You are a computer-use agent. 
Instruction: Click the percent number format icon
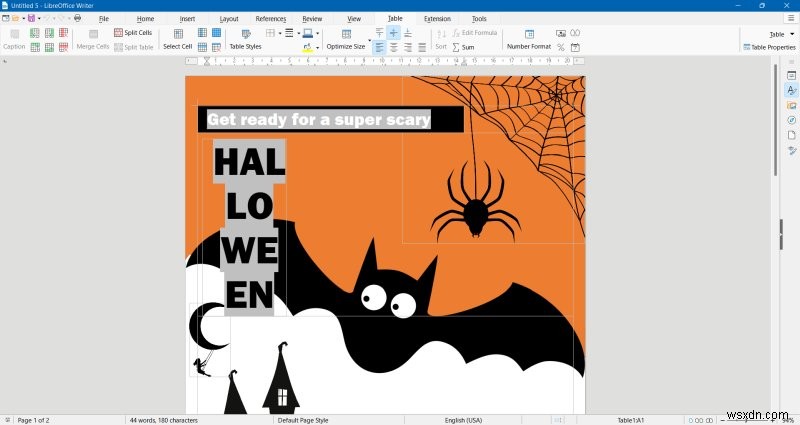click(561, 47)
